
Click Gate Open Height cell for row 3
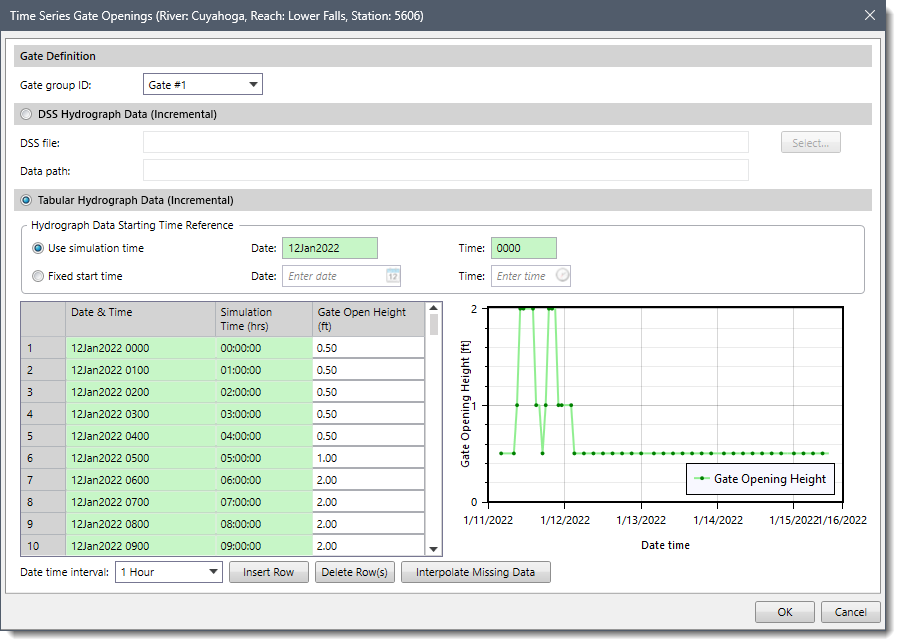[x=368, y=392]
